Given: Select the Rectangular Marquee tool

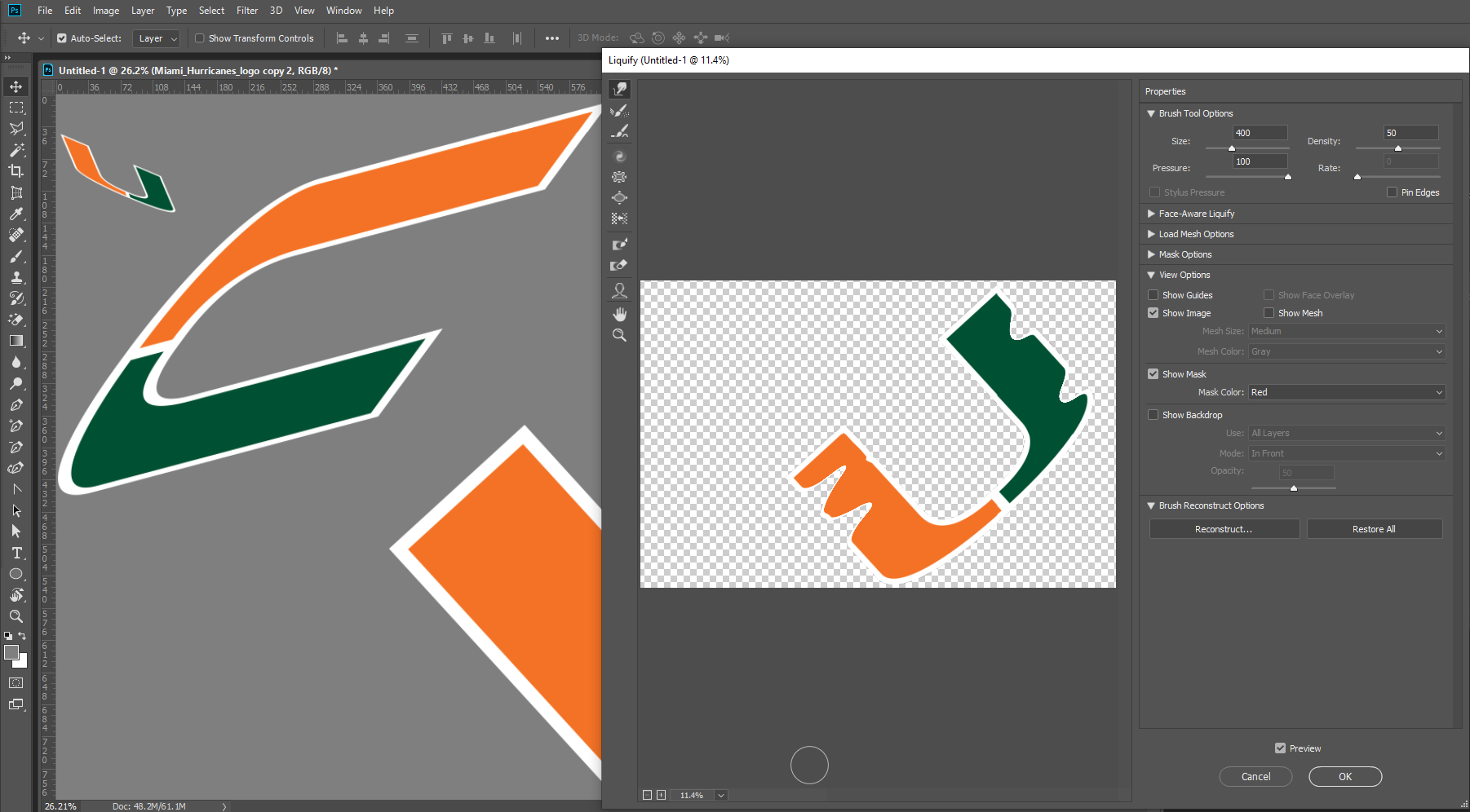Looking at the screenshot, I should 16,108.
